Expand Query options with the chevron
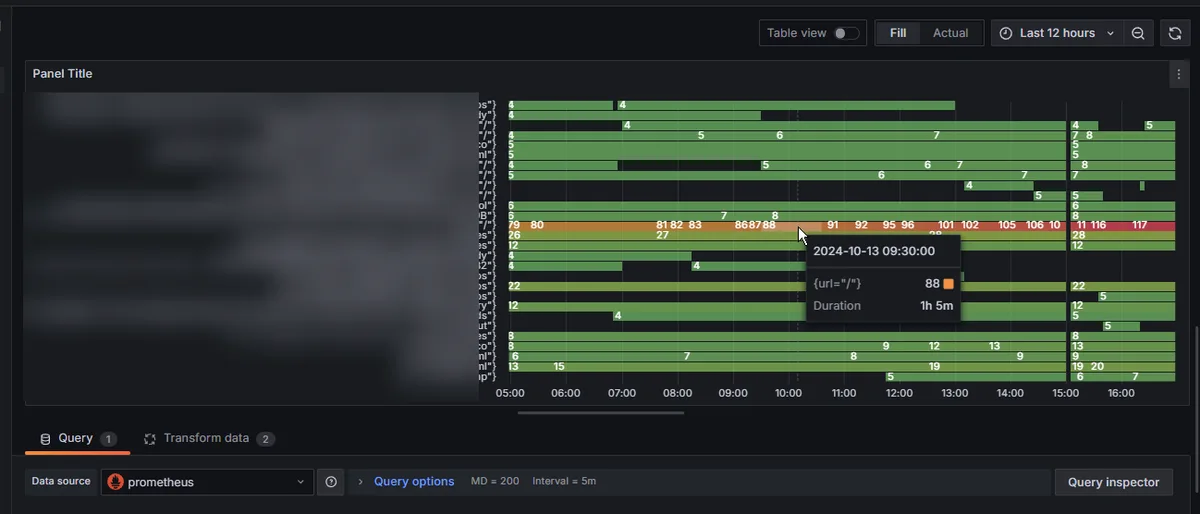Viewport: 1200px width, 514px height. point(360,482)
